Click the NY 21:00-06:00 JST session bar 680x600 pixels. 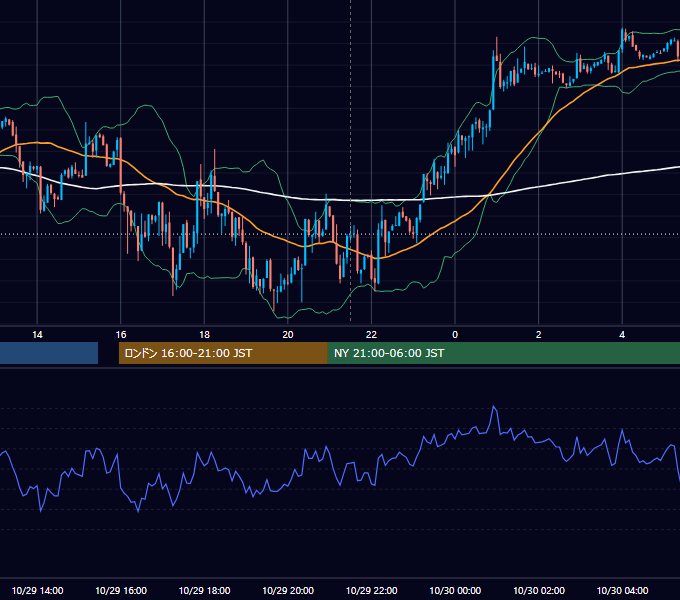(503, 353)
